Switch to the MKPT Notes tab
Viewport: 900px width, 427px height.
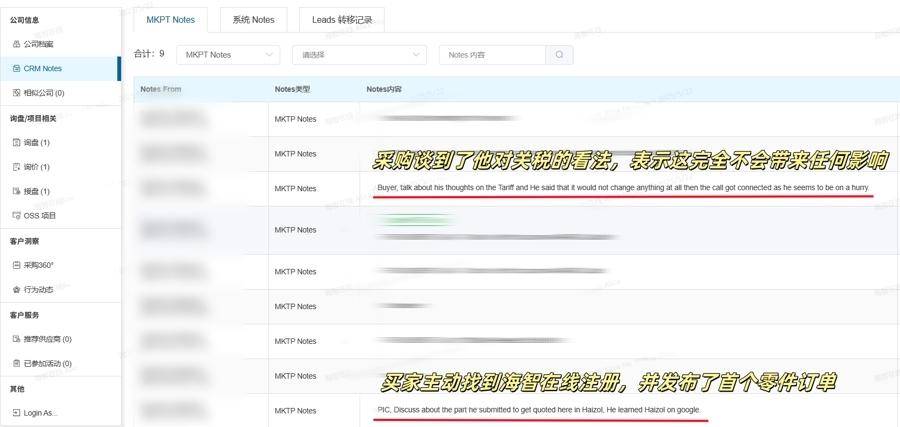tap(170, 20)
